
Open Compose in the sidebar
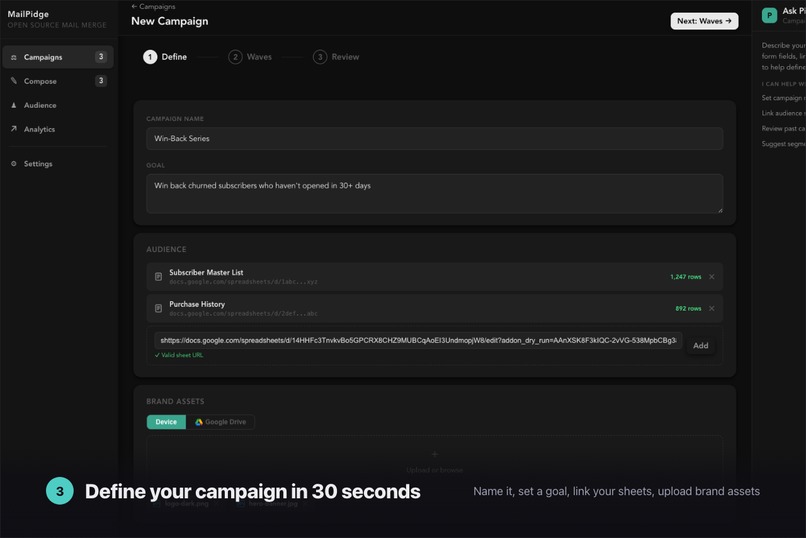tap(58, 81)
